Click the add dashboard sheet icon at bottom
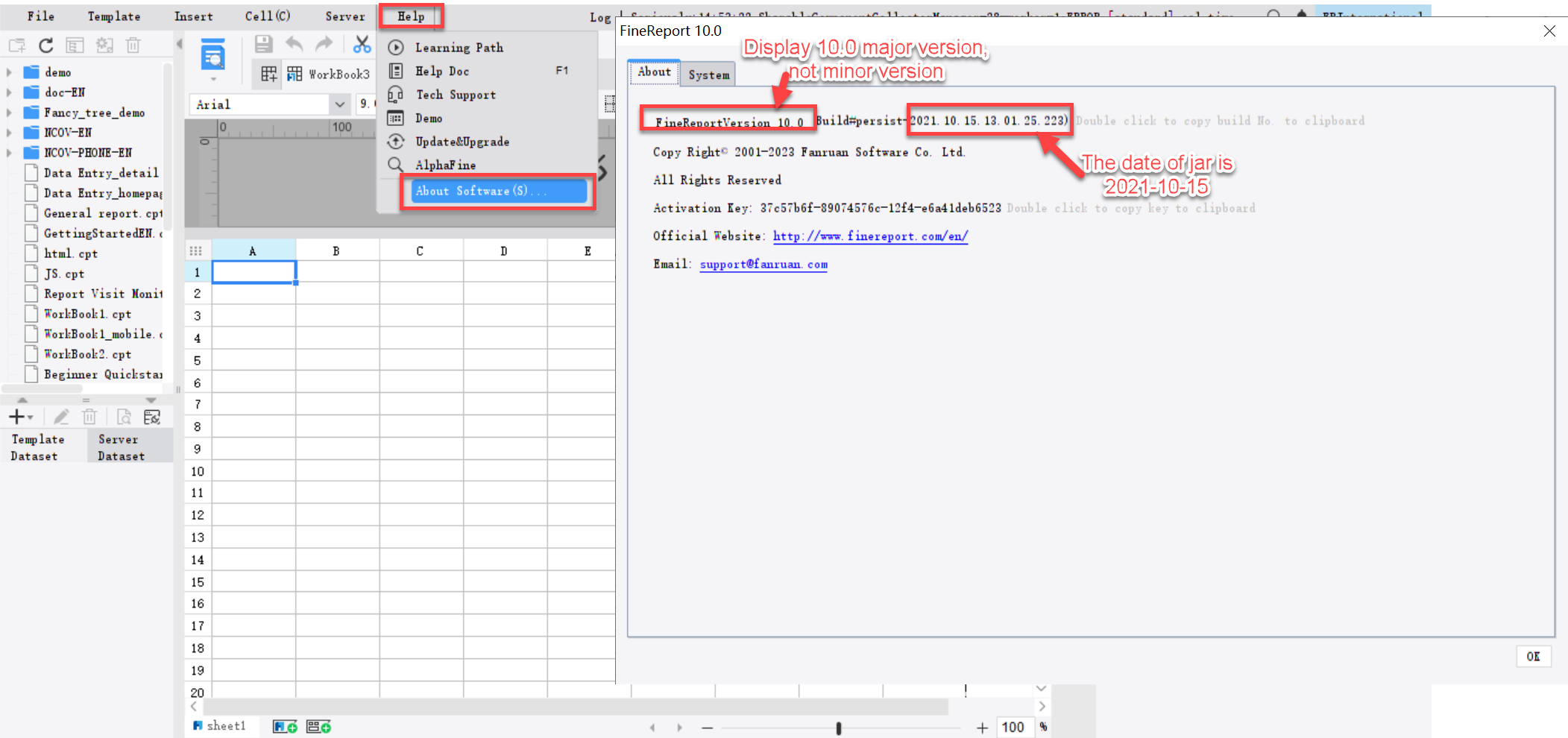Viewport: 1568px width, 738px height. (318, 727)
